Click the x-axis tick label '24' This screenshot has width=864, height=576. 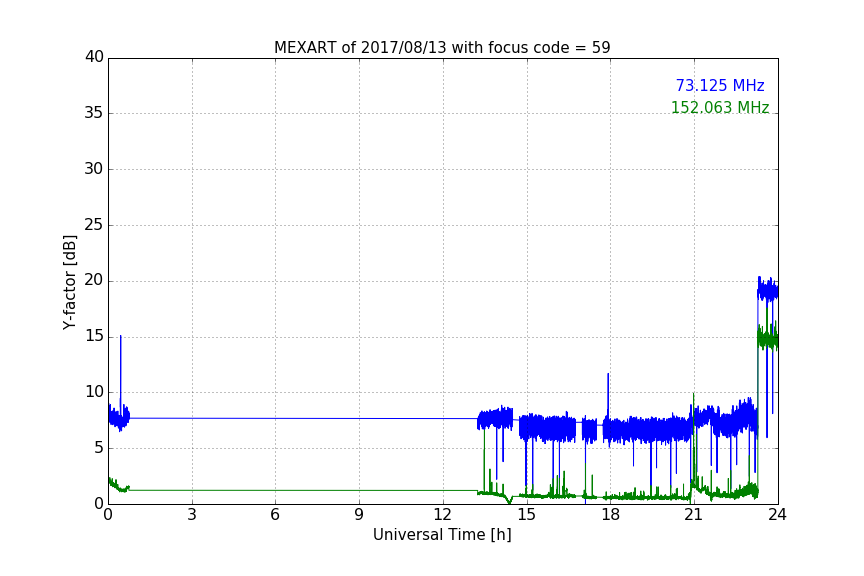tap(777, 515)
